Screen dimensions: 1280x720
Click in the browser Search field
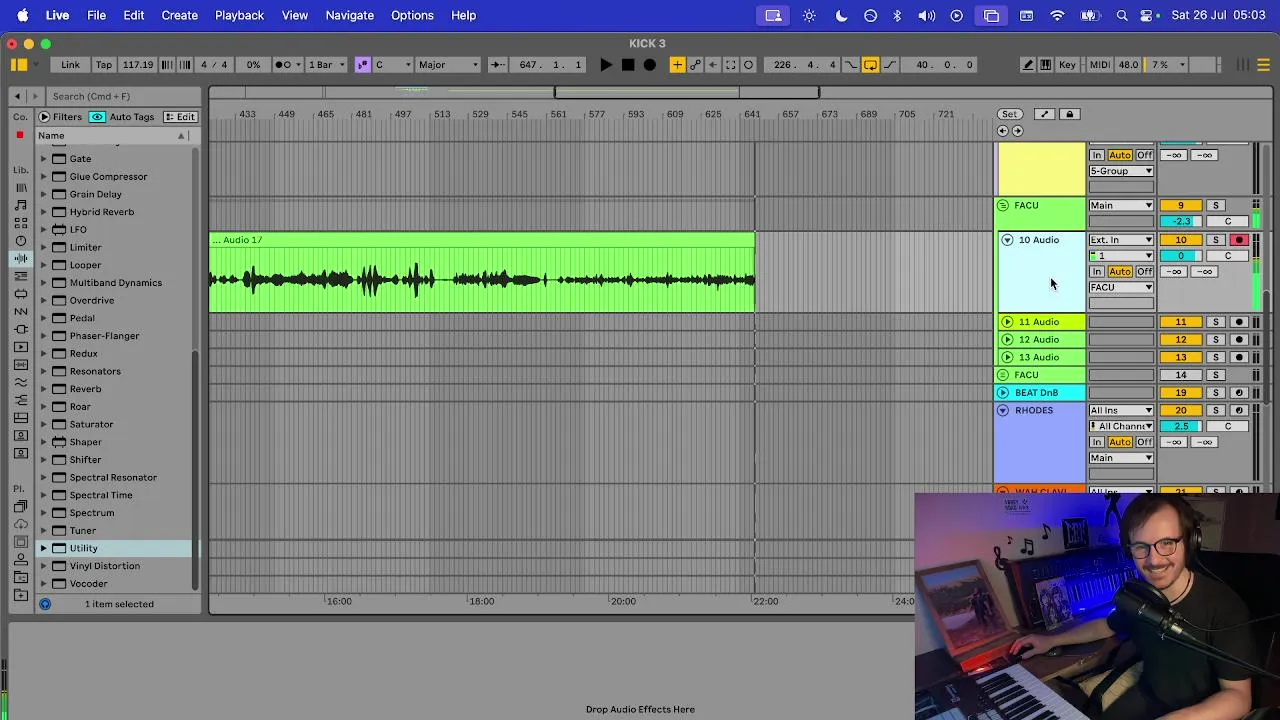125,96
